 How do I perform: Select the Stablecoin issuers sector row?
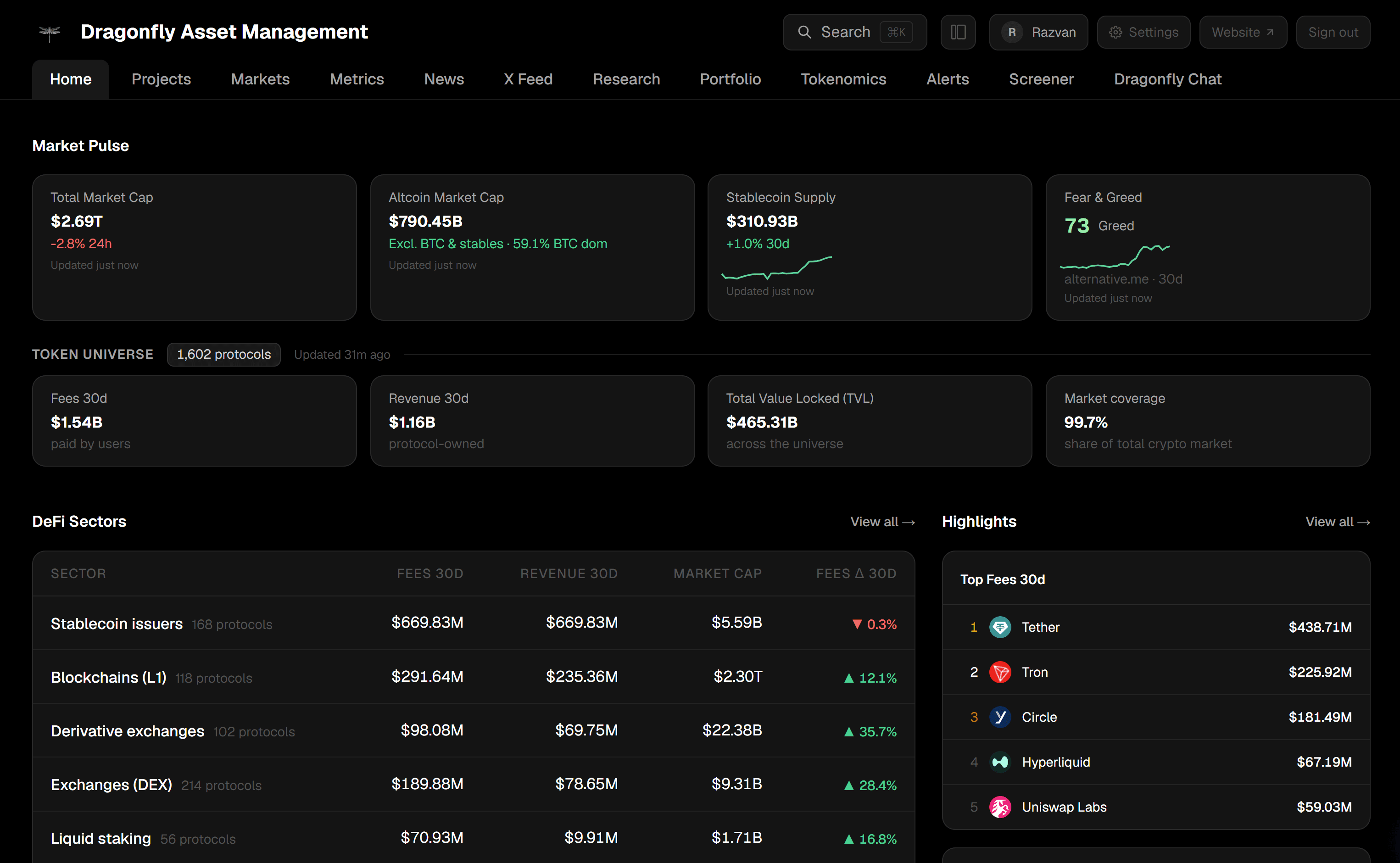[x=474, y=623]
